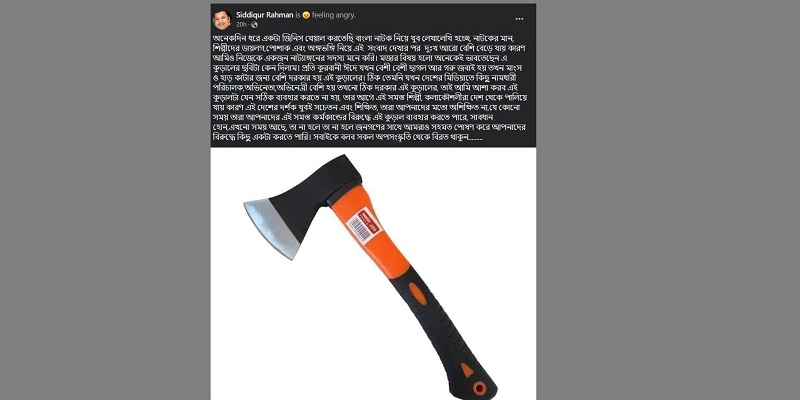800x400 pixels.
Task: Click the gray empty area left of the post
Action: click(x=105, y=200)
